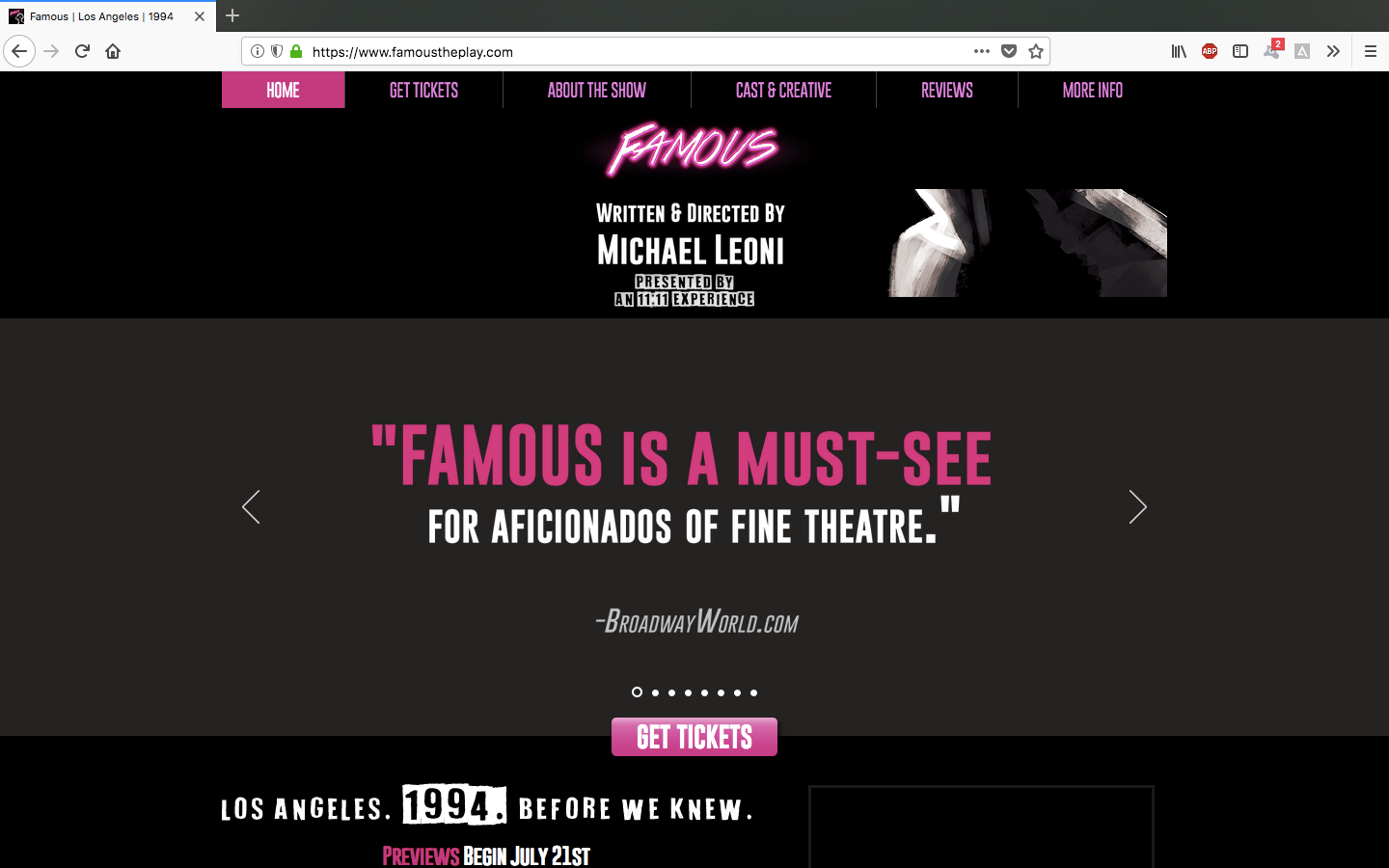The height and width of the screenshot is (868, 1389).
Task: Open the Reviews navigation link
Action: tap(947, 90)
